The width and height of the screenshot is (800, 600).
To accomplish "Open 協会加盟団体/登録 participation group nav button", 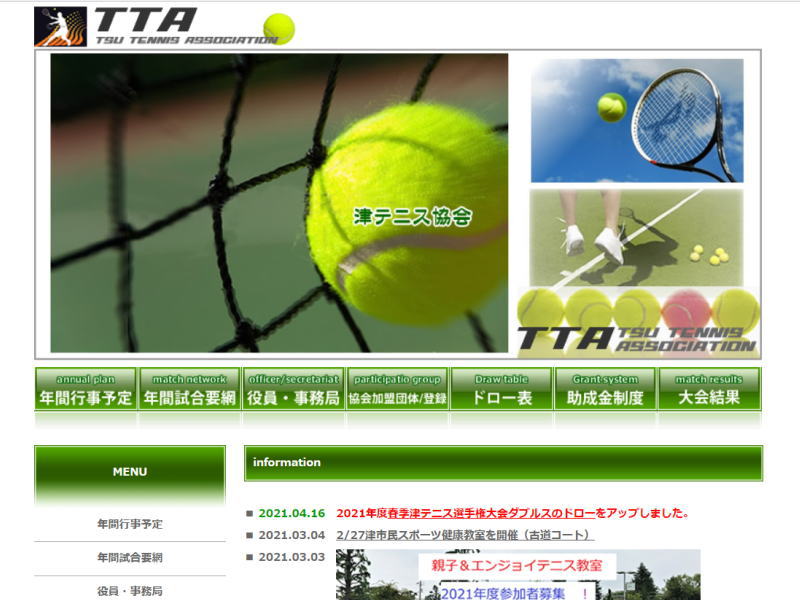I will pos(397,389).
